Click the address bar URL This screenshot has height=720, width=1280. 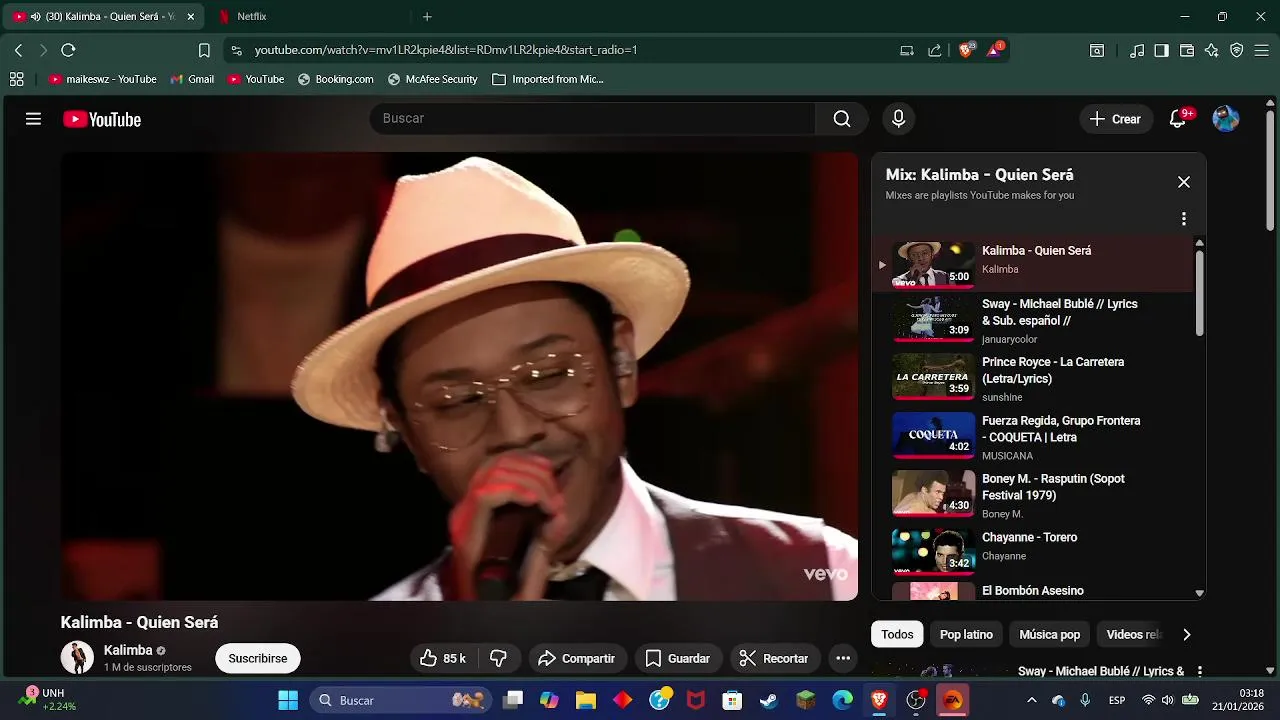[446, 50]
